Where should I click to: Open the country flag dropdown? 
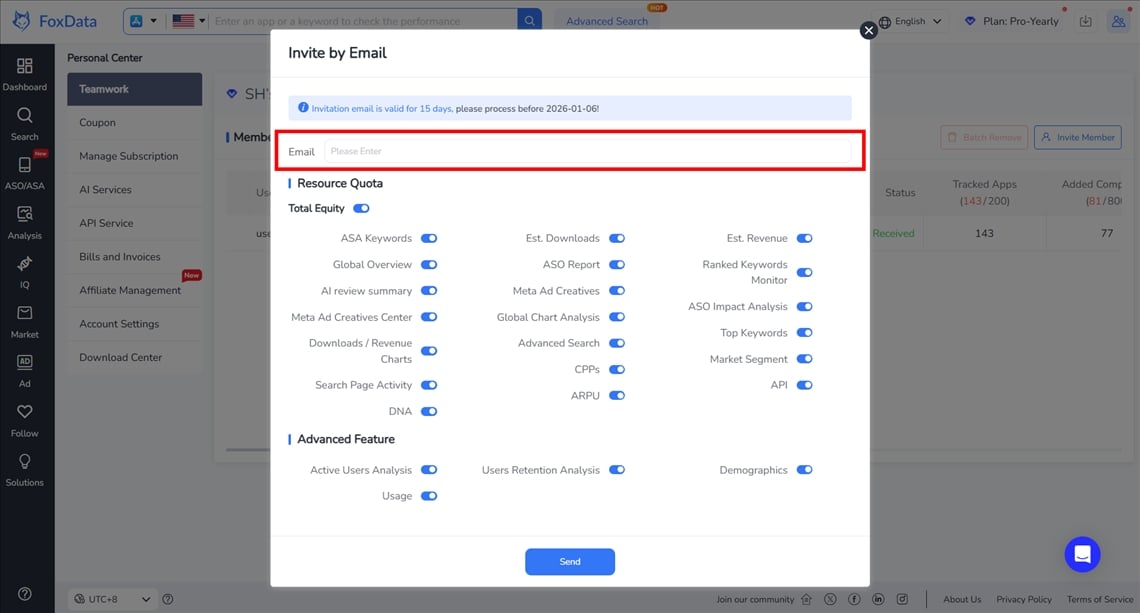pos(188,21)
